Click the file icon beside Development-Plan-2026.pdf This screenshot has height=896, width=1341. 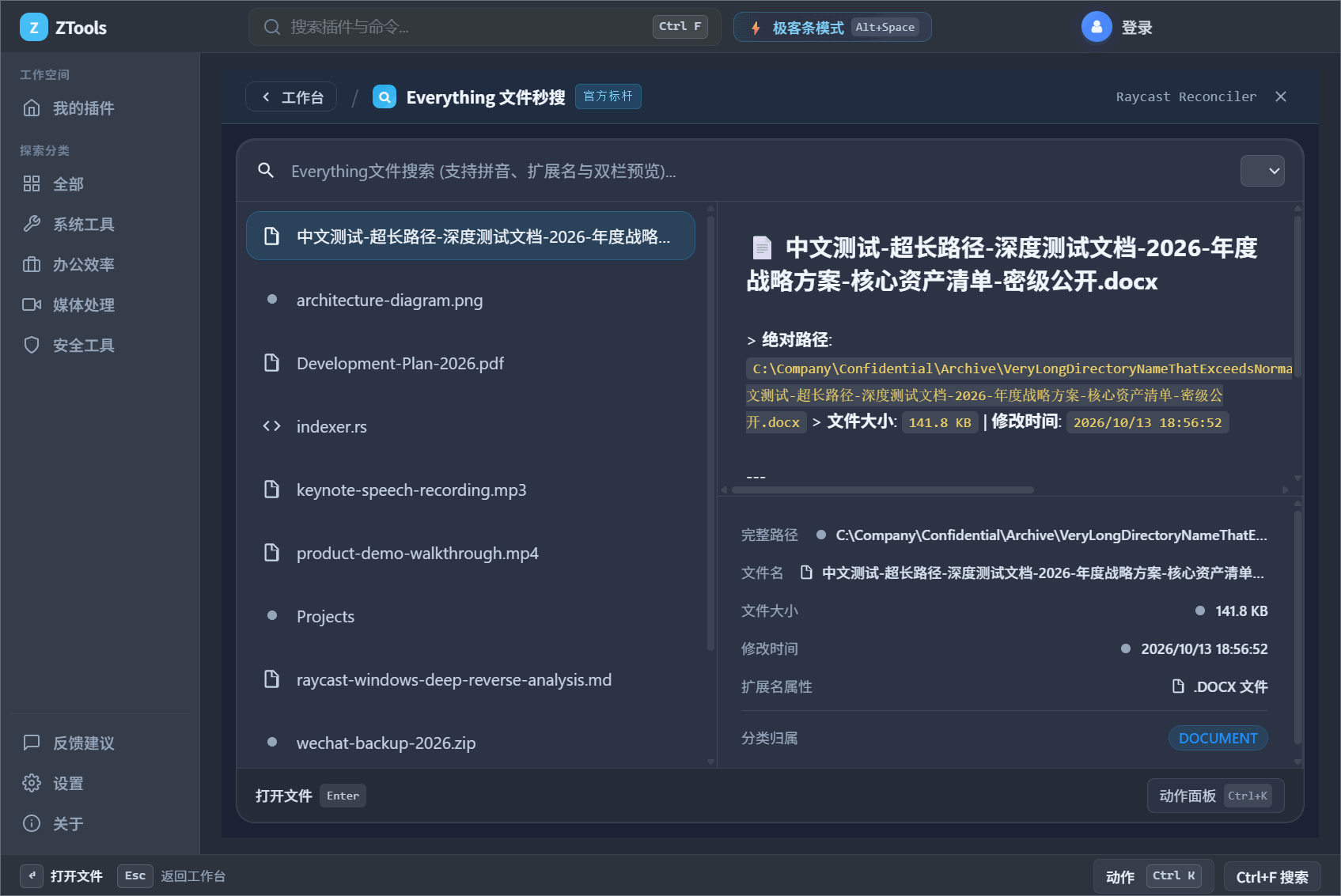tap(271, 363)
